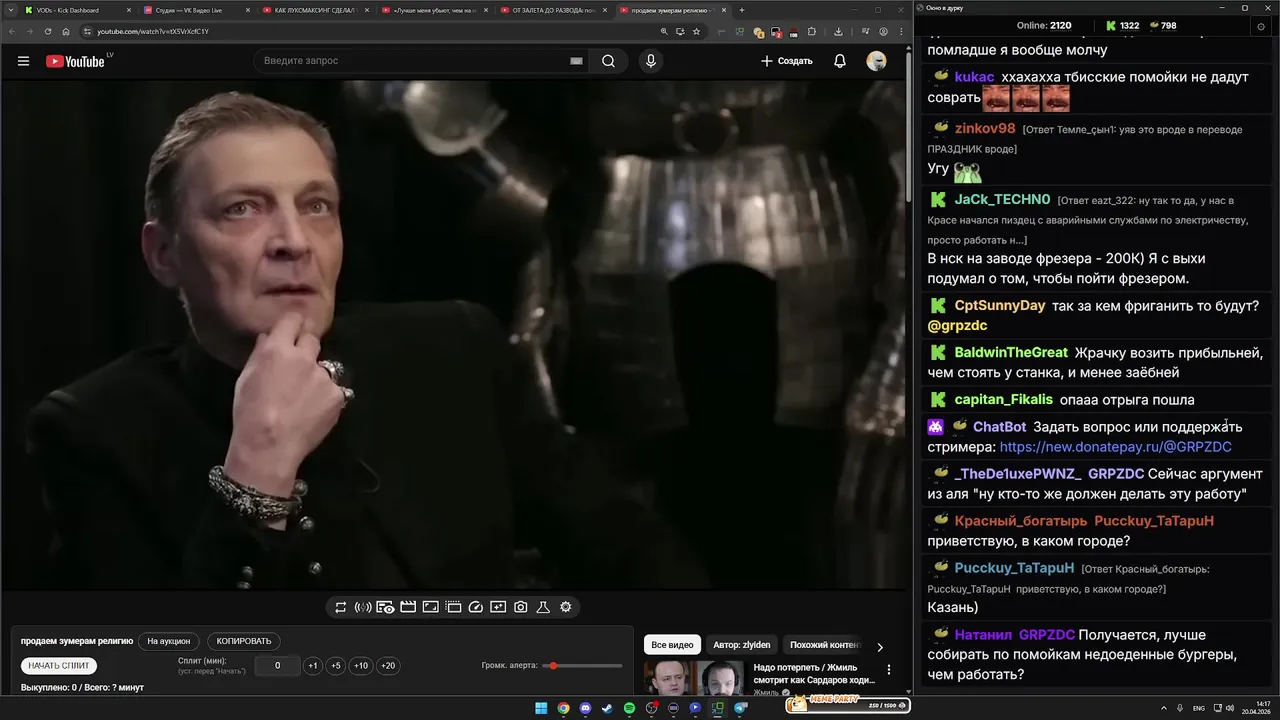Open the Windows Start menu
Viewport: 1280px width, 720px height.
pyautogui.click(x=541, y=708)
